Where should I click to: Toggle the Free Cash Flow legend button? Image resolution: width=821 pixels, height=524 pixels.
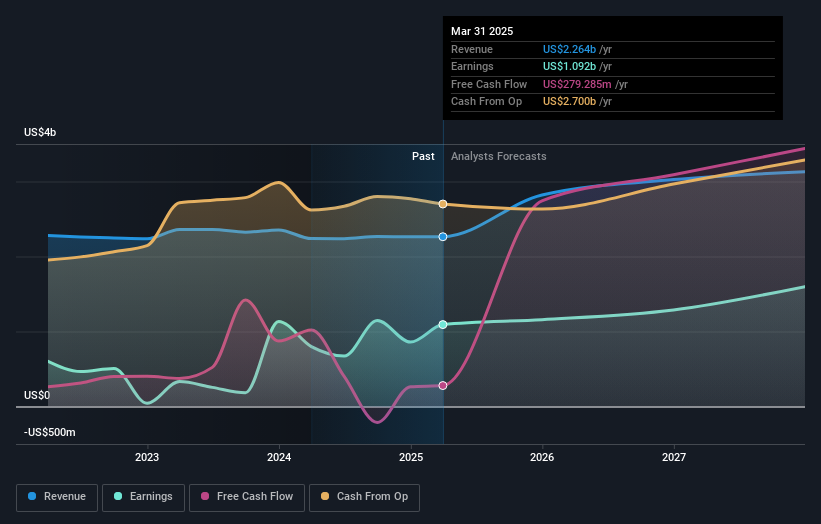pos(247,497)
